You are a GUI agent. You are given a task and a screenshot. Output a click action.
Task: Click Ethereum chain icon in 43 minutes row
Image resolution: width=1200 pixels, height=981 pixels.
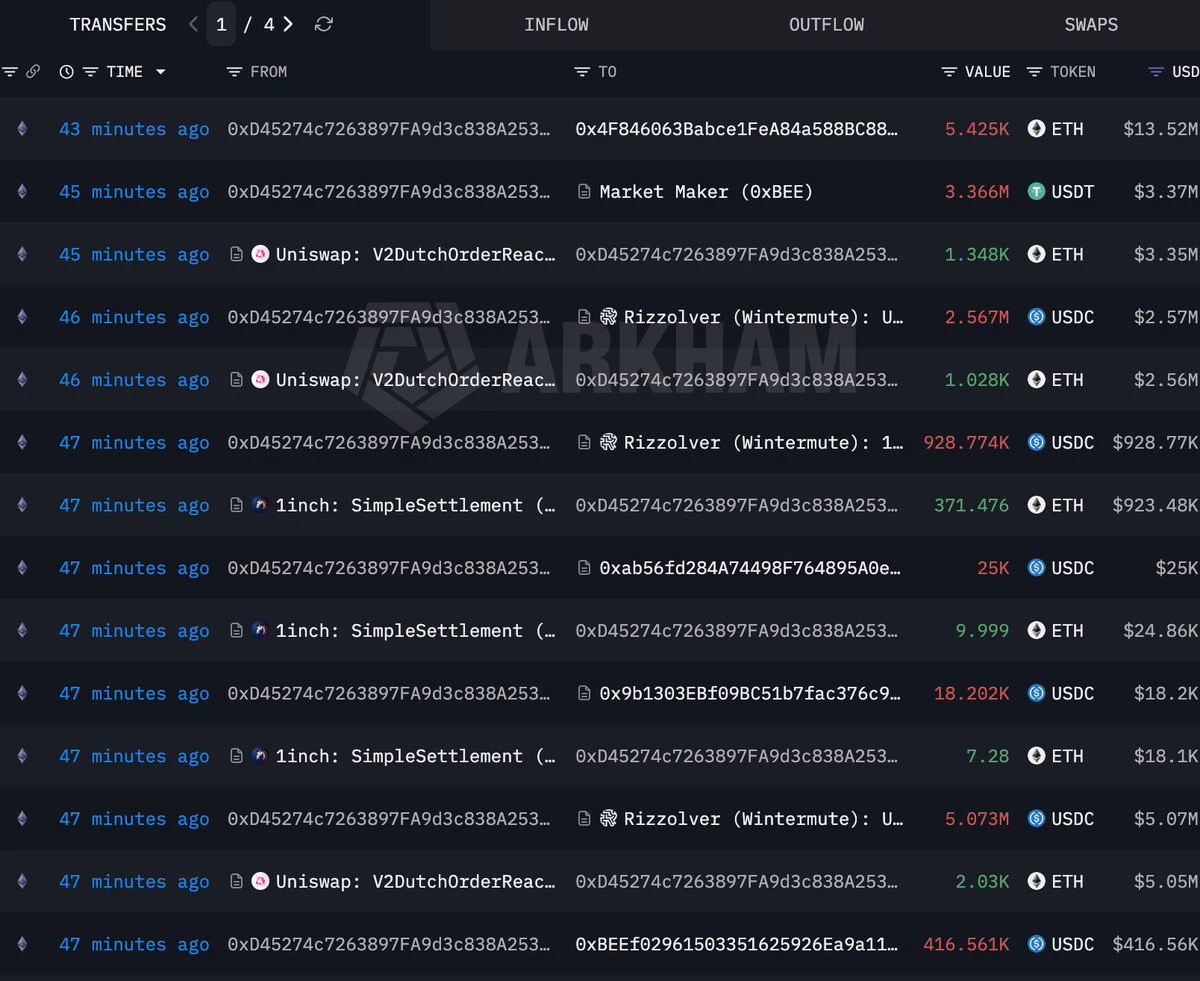(22, 129)
